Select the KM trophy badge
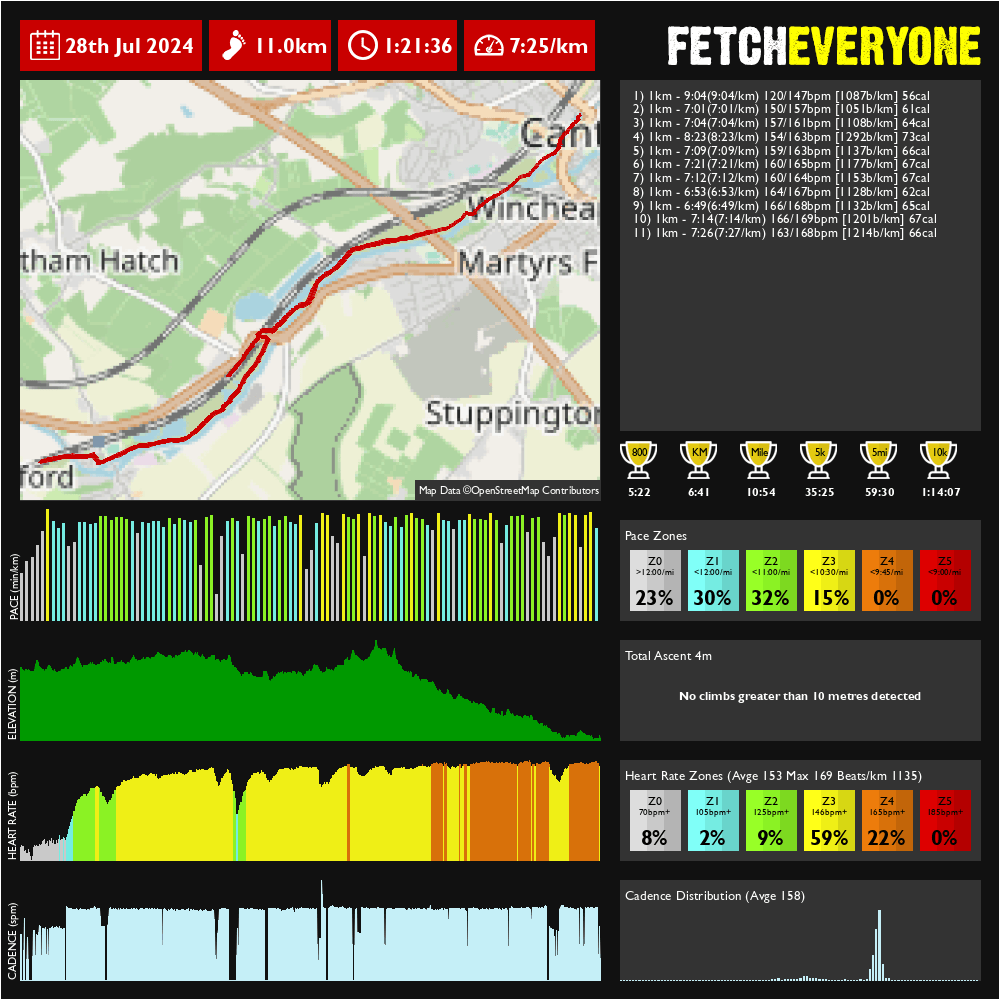Image resolution: width=1000 pixels, height=1000 pixels. (x=698, y=456)
